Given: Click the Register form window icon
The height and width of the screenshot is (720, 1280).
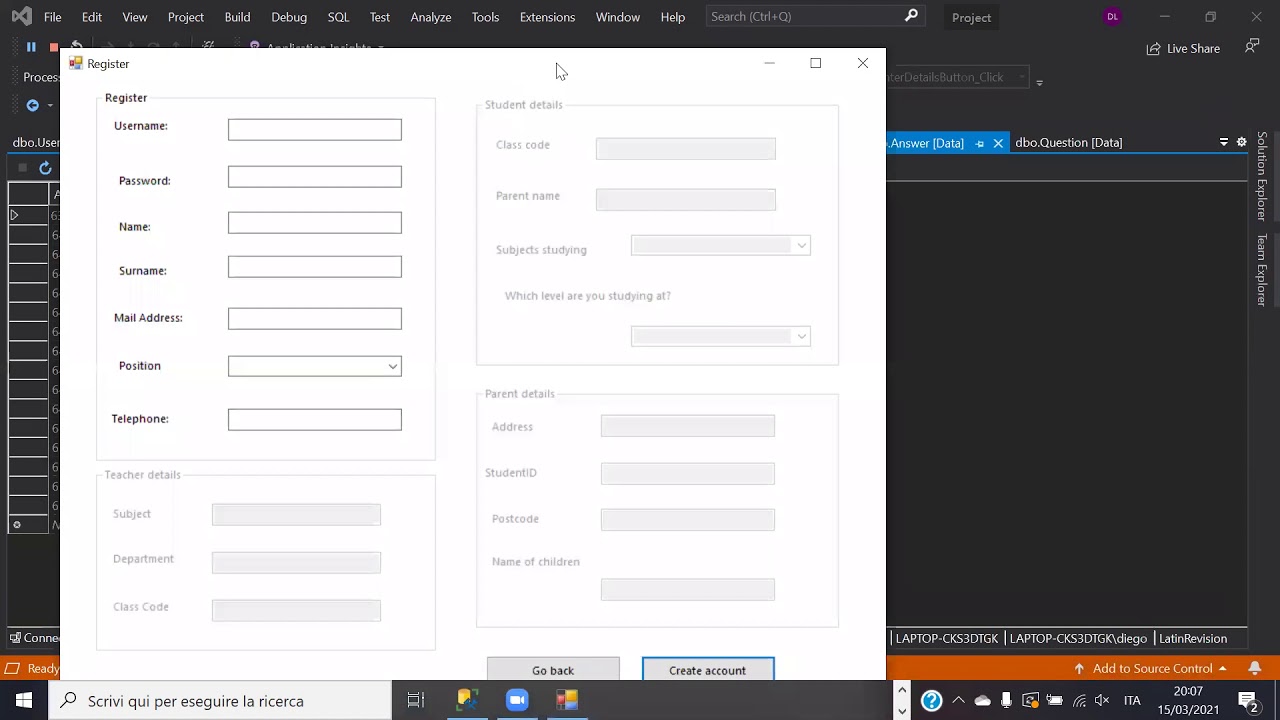Looking at the screenshot, I should 75,63.
